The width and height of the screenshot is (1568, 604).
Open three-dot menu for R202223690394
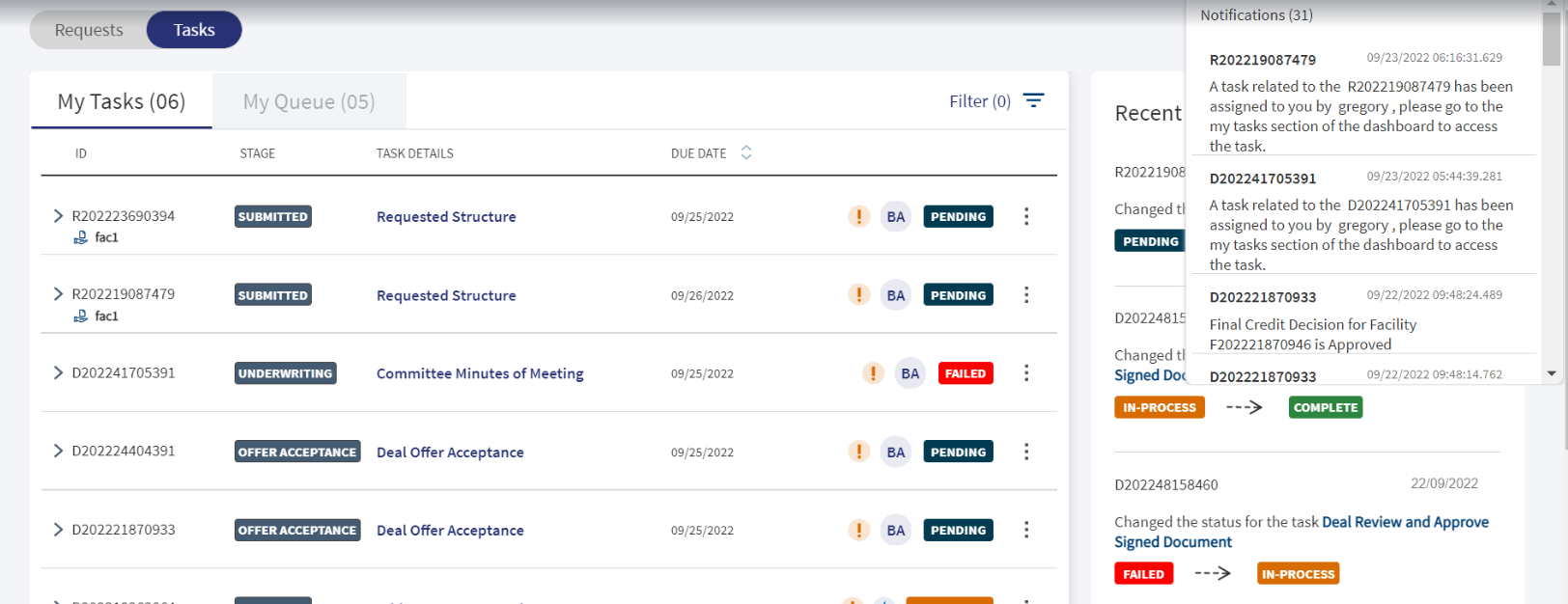(x=1026, y=216)
